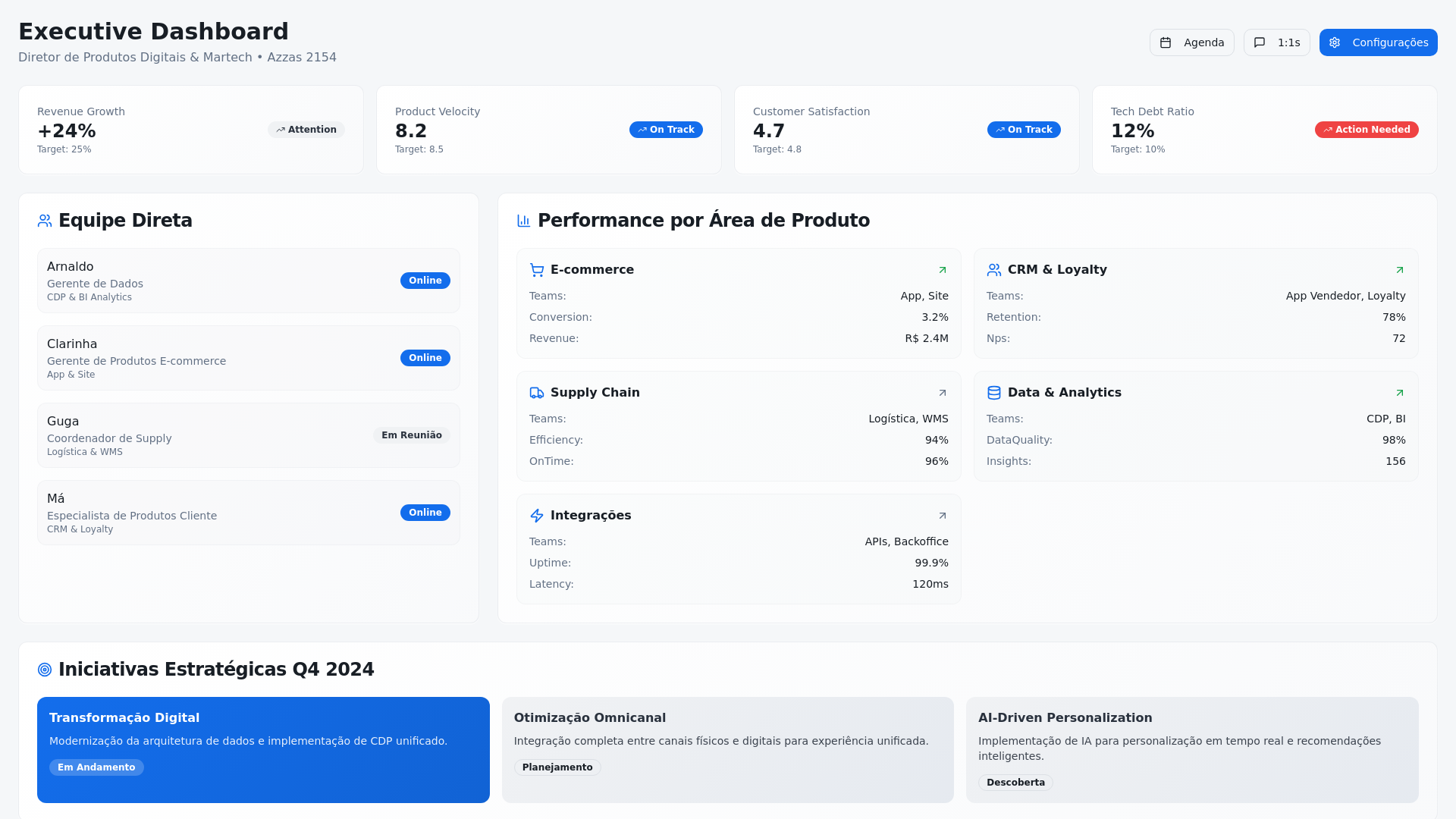
Task: Click the E-commerce green trend arrow
Action: pos(943,270)
